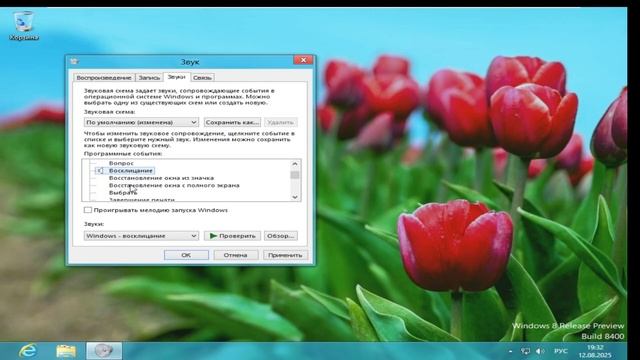The image size is (640, 360).
Task: Open the Recycle Bin desktop icon
Action: 23,26
